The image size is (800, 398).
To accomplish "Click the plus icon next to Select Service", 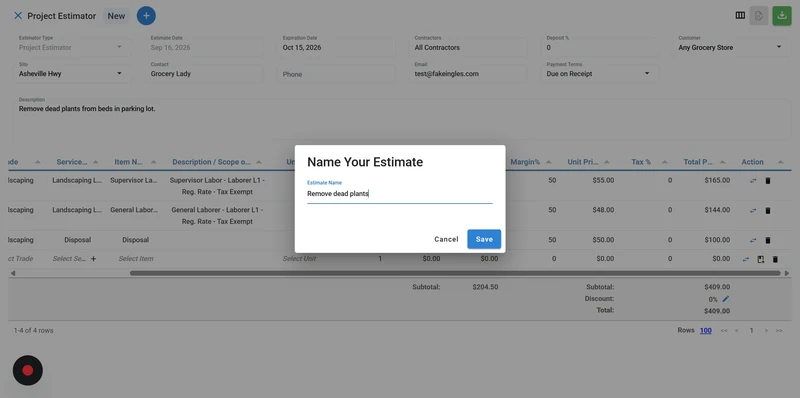I will coord(93,259).
